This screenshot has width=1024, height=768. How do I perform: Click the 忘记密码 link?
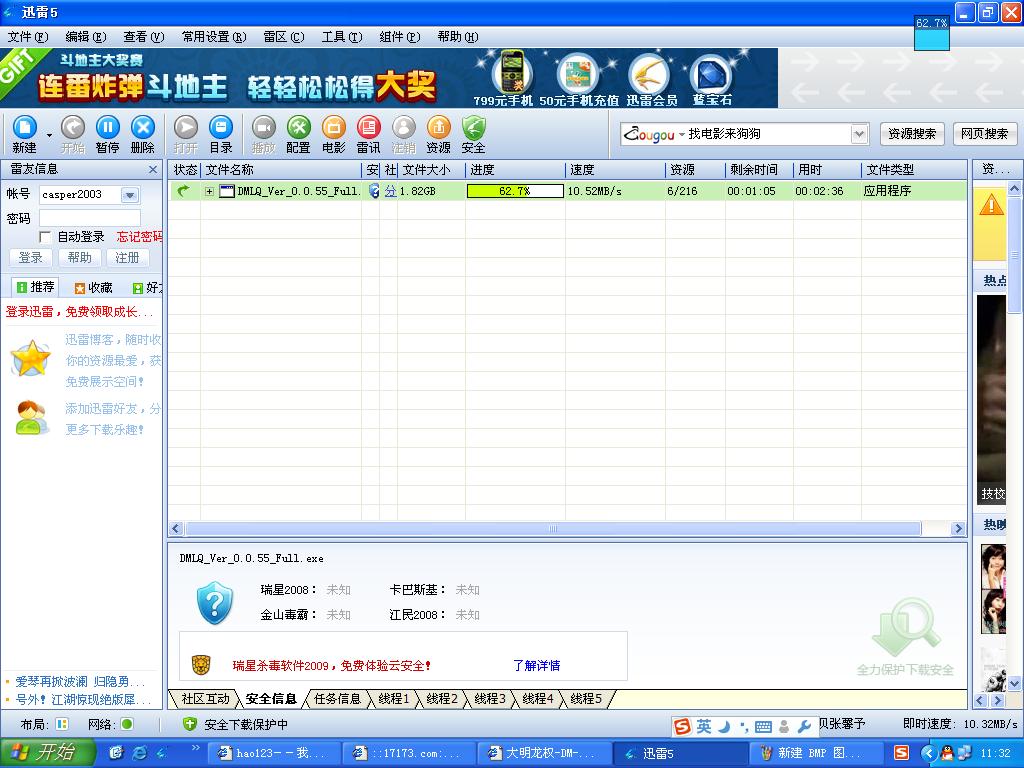(139, 236)
